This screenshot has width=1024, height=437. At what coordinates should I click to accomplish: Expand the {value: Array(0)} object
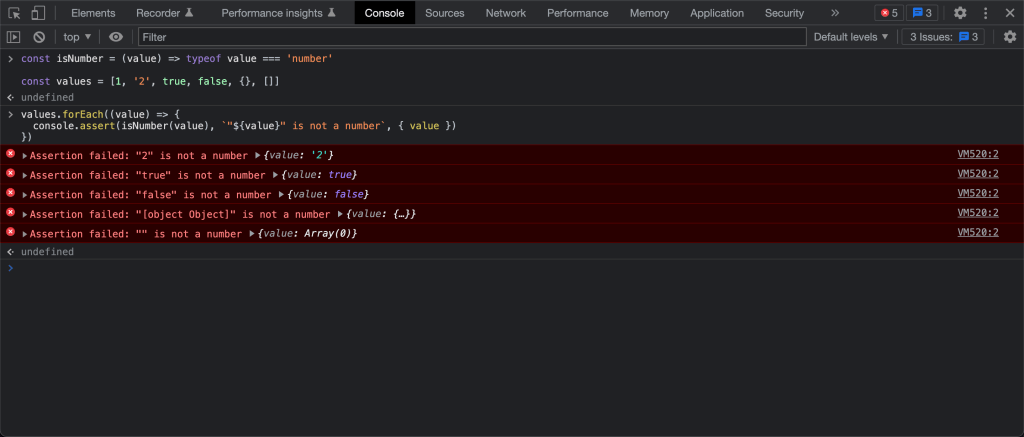[252, 234]
